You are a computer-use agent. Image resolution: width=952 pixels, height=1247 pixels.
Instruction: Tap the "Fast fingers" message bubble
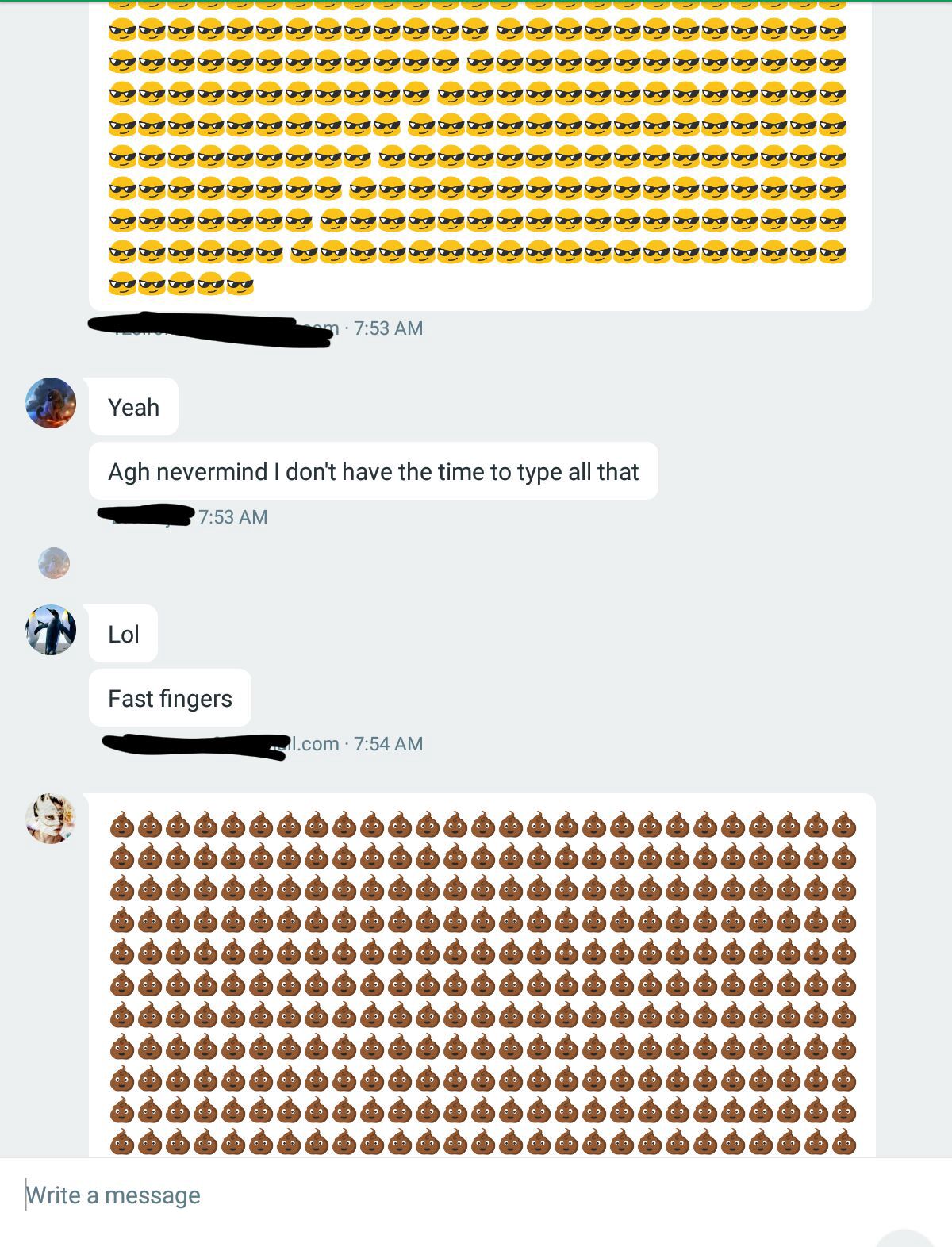click(x=170, y=698)
